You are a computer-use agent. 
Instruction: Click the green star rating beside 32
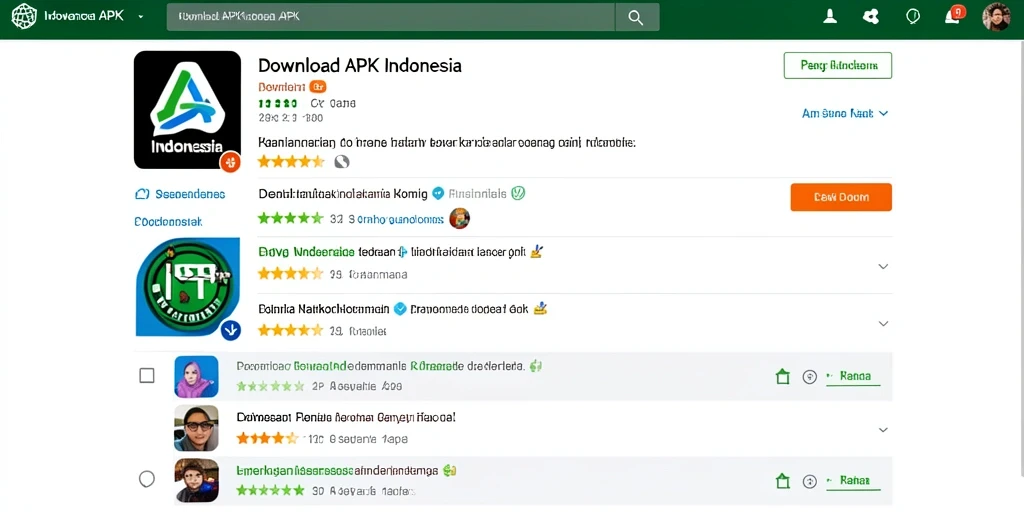click(291, 218)
